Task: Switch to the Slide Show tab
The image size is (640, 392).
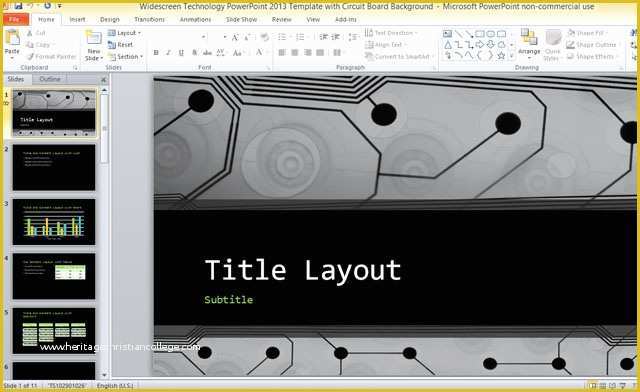Action: tap(242, 19)
